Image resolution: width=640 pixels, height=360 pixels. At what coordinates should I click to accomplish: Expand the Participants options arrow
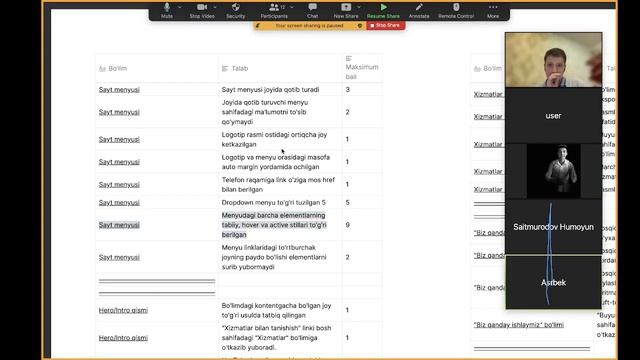(x=291, y=7)
